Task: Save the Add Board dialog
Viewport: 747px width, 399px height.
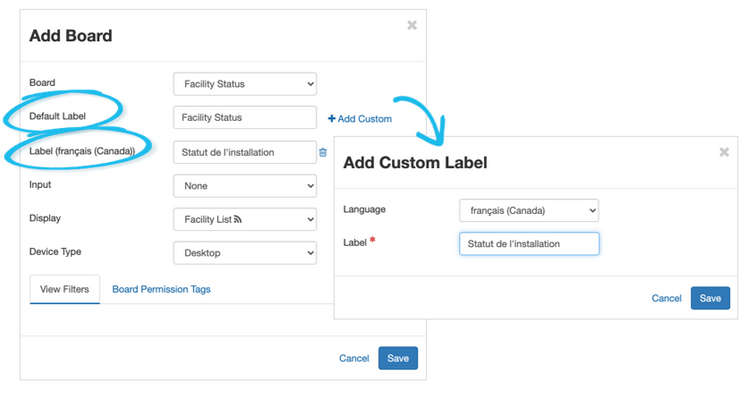Action: pyautogui.click(x=398, y=358)
